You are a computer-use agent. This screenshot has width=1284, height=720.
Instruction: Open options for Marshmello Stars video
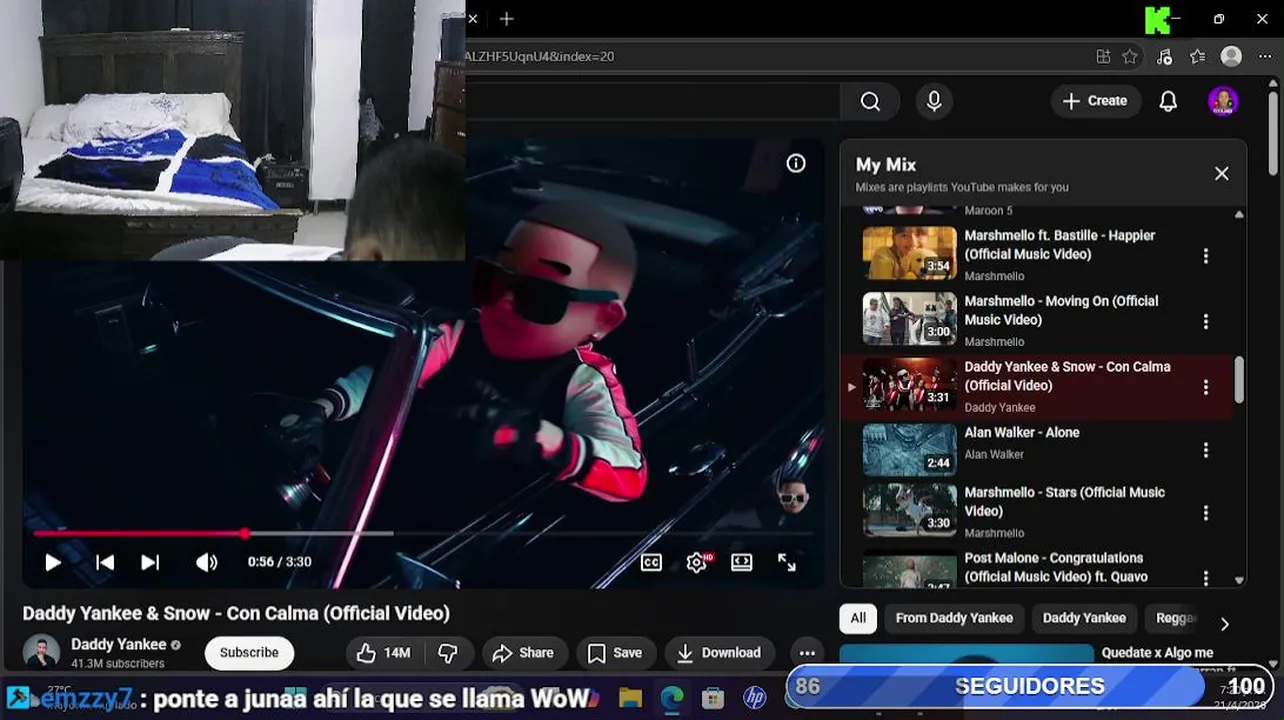(1206, 512)
